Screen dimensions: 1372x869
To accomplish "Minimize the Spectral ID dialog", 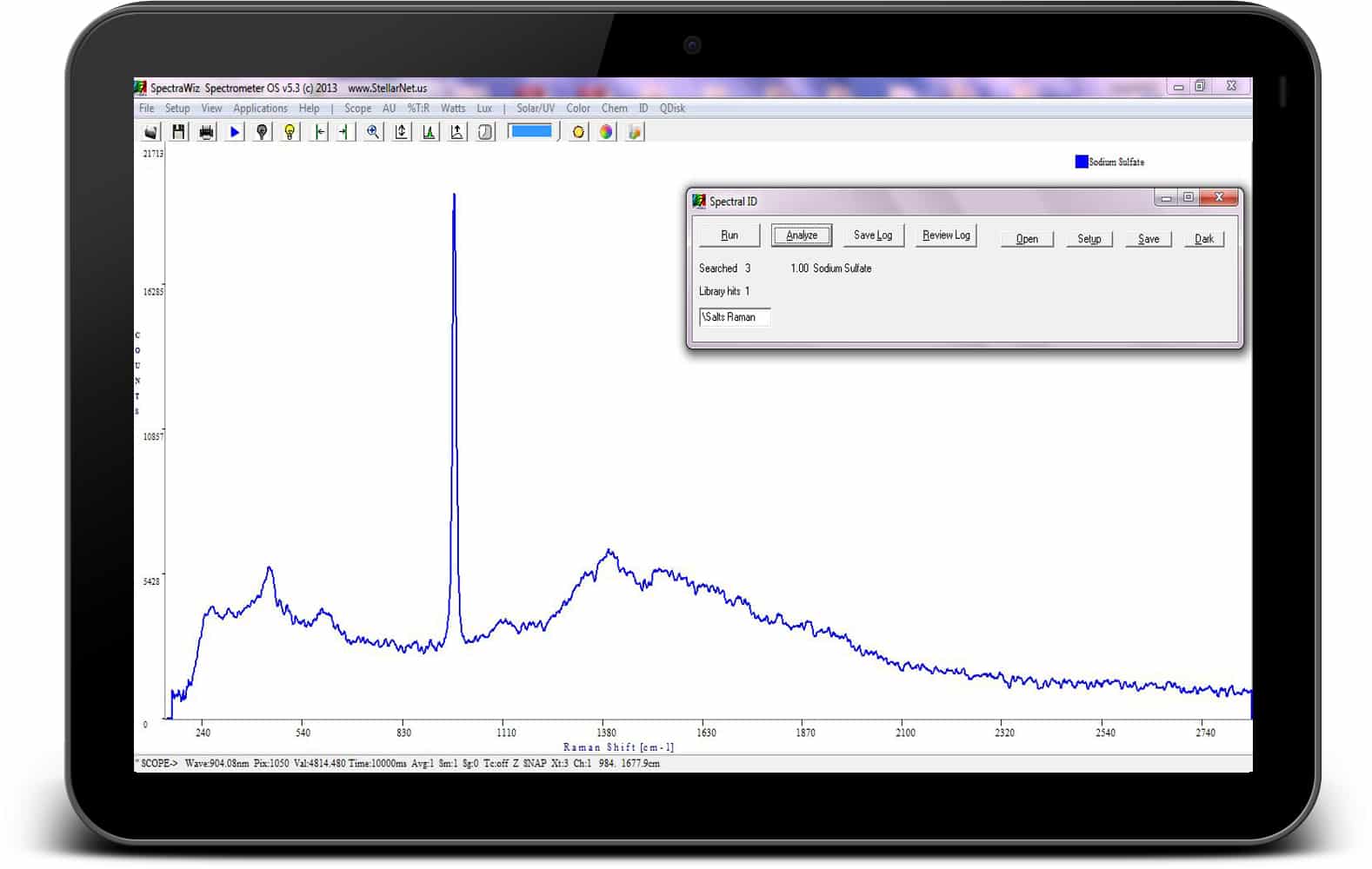I will [1166, 199].
